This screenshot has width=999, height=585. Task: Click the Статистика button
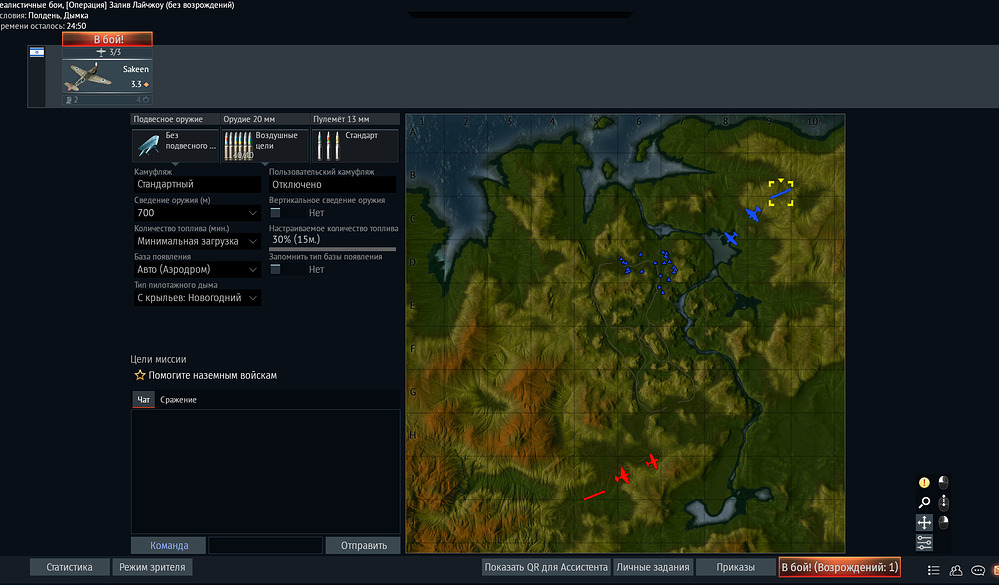click(x=69, y=567)
